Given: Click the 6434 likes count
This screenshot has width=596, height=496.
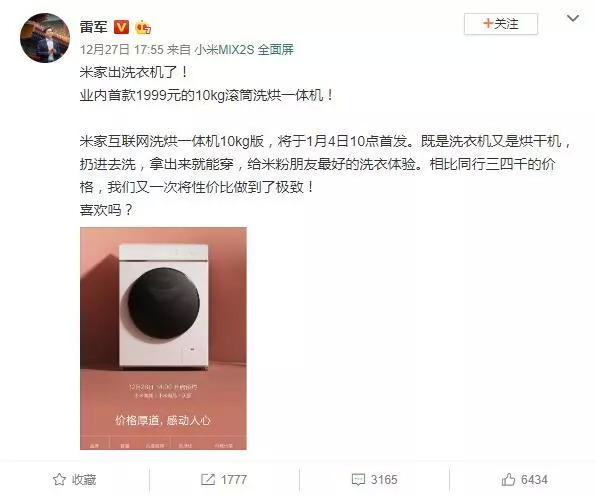Looking at the screenshot, I should coord(534,480).
